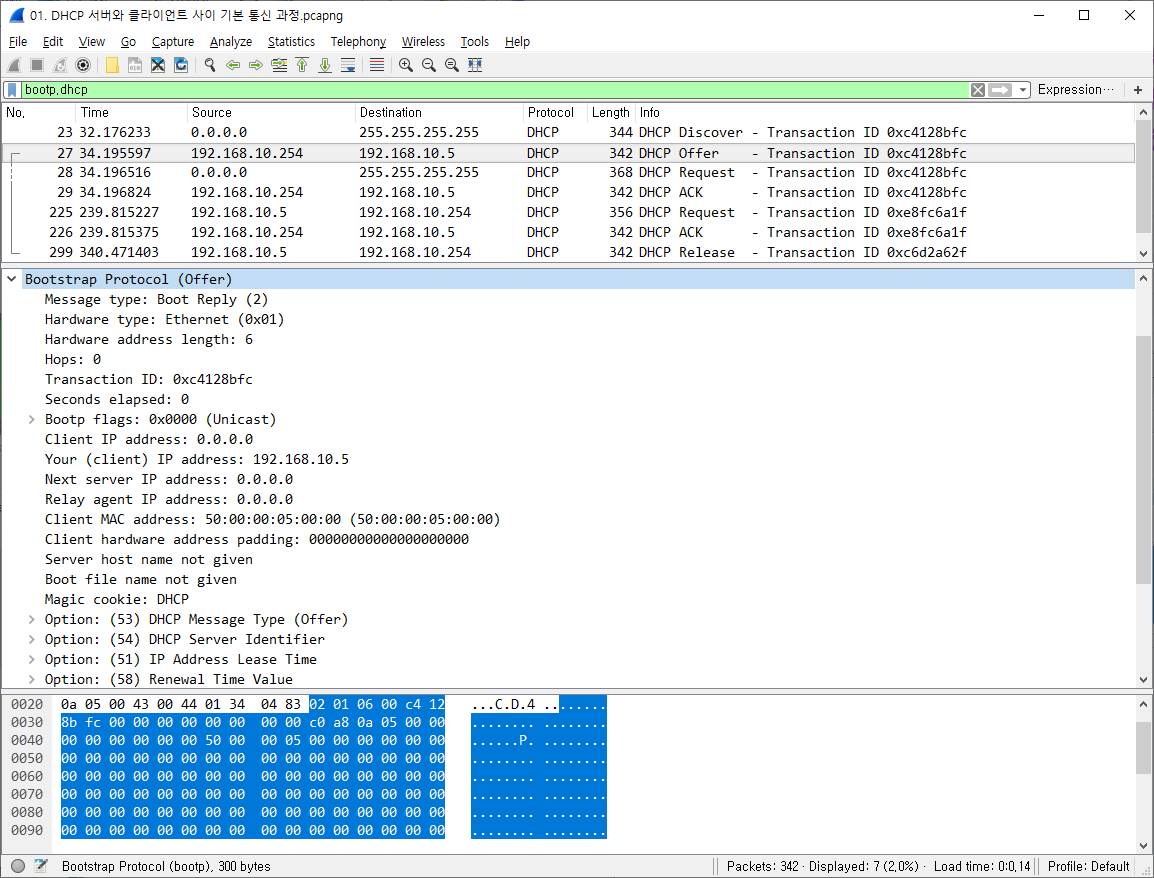The image size is (1154, 878).
Task: Click Go to specified packet icon
Action: pos(279,66)
